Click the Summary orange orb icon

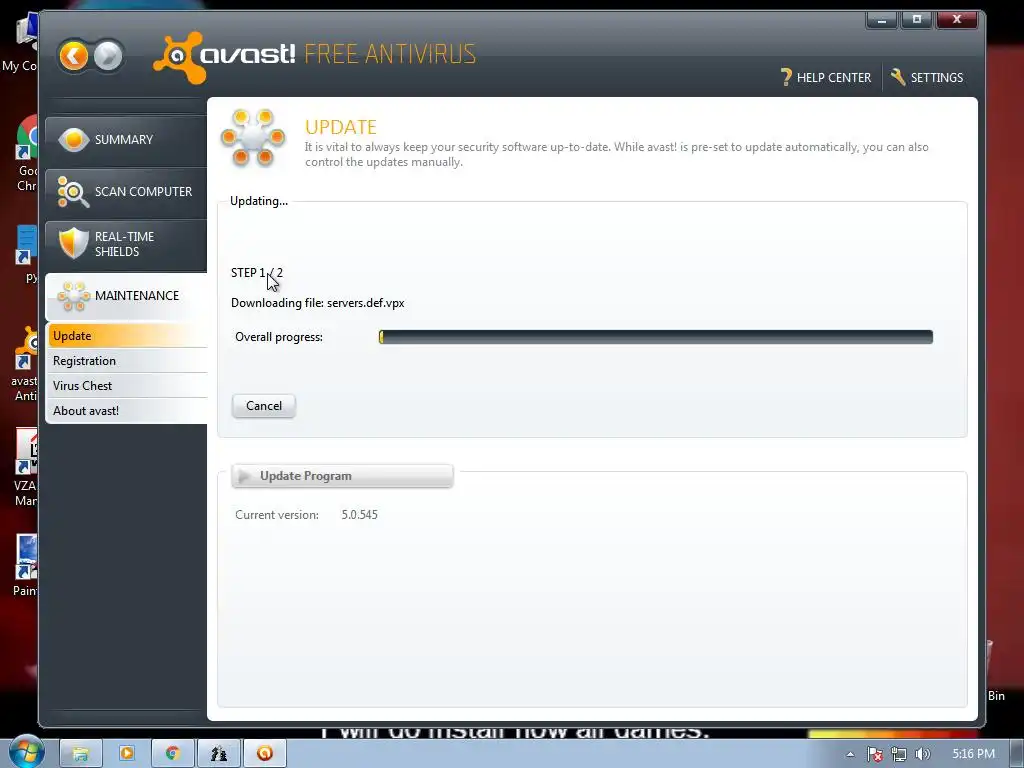point(73,140)
